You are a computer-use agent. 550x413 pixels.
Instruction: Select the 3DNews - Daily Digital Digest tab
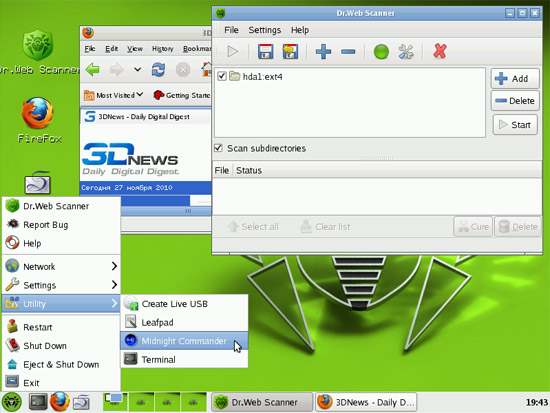click(147, 116)
